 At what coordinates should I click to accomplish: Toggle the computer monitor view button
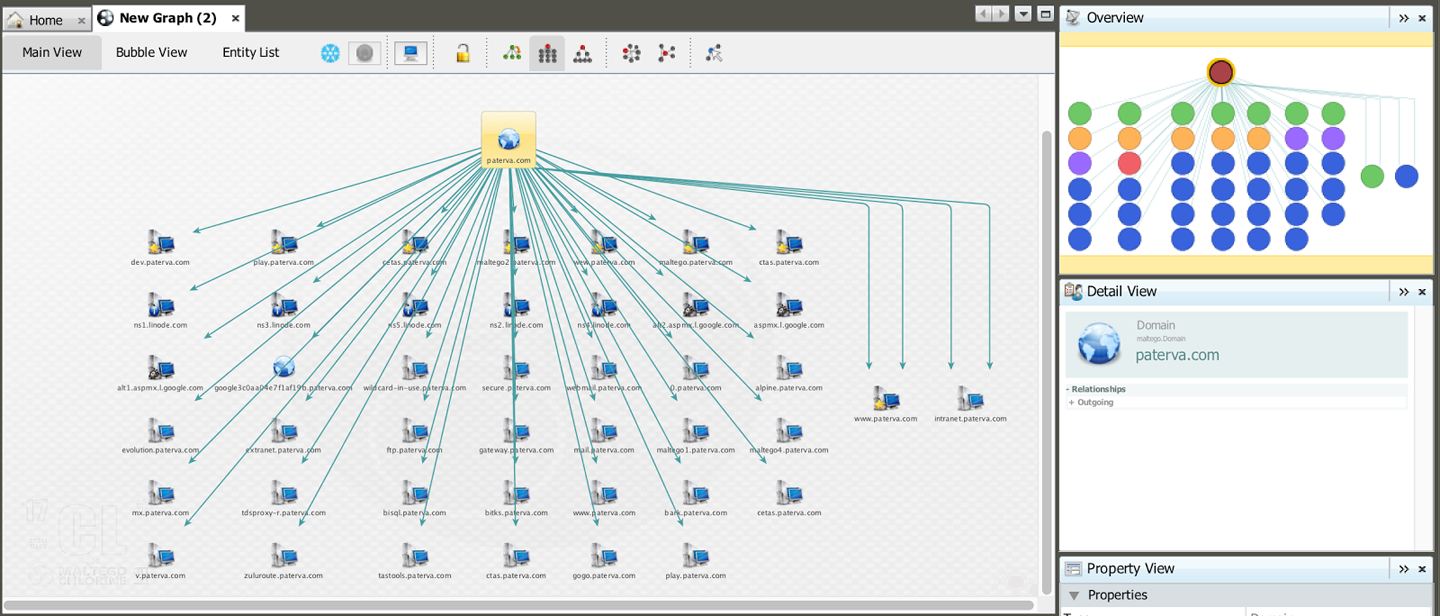(x=411, y=53)
